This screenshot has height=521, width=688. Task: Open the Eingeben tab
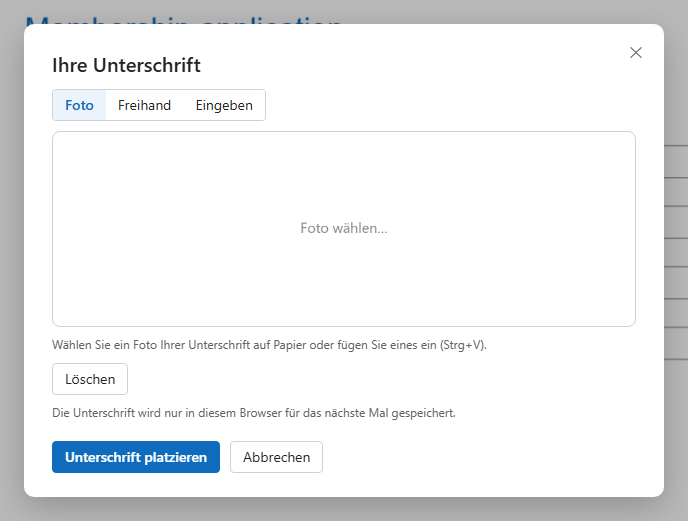coord(224,105)
